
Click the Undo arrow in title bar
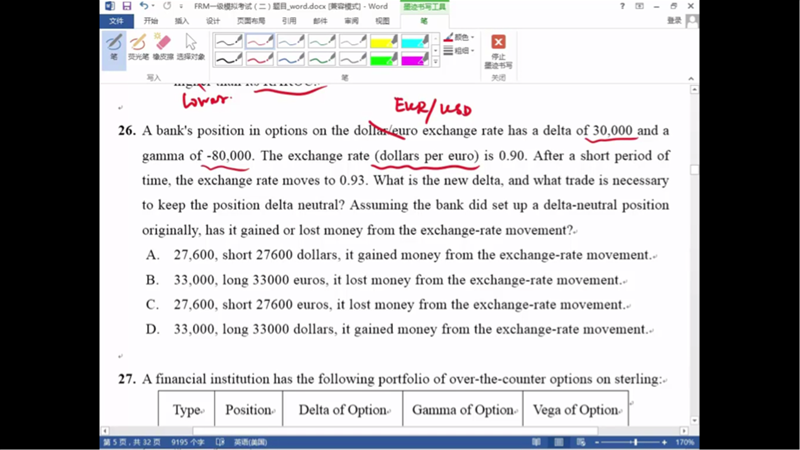pos(144,7)
